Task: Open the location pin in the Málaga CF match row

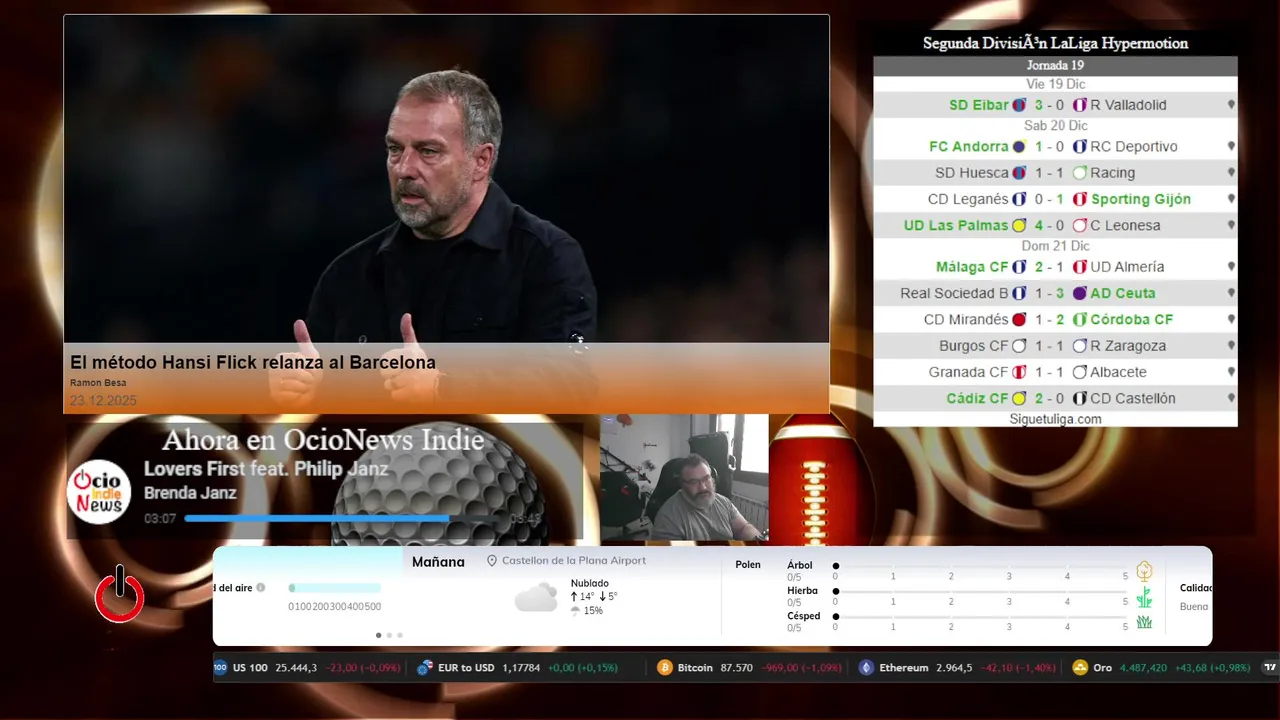Action: [x=1231, y=267]
